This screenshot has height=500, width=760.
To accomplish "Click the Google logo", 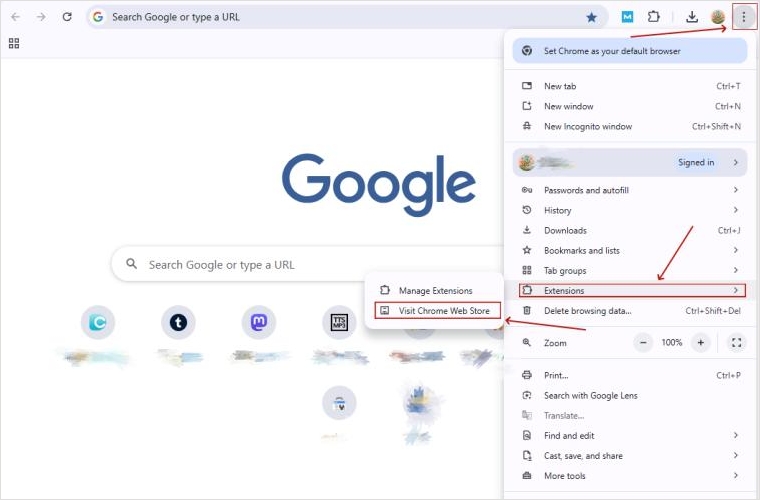I will point(379,184).
